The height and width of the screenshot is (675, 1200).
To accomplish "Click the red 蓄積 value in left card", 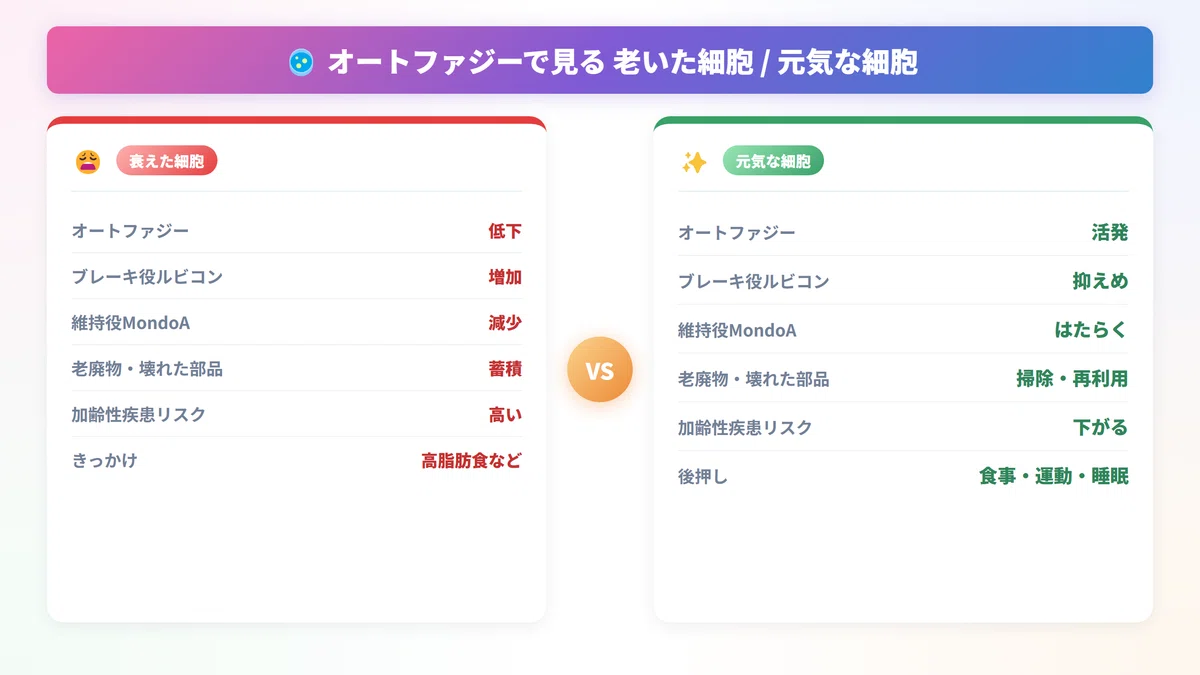I will click(505, 369).
